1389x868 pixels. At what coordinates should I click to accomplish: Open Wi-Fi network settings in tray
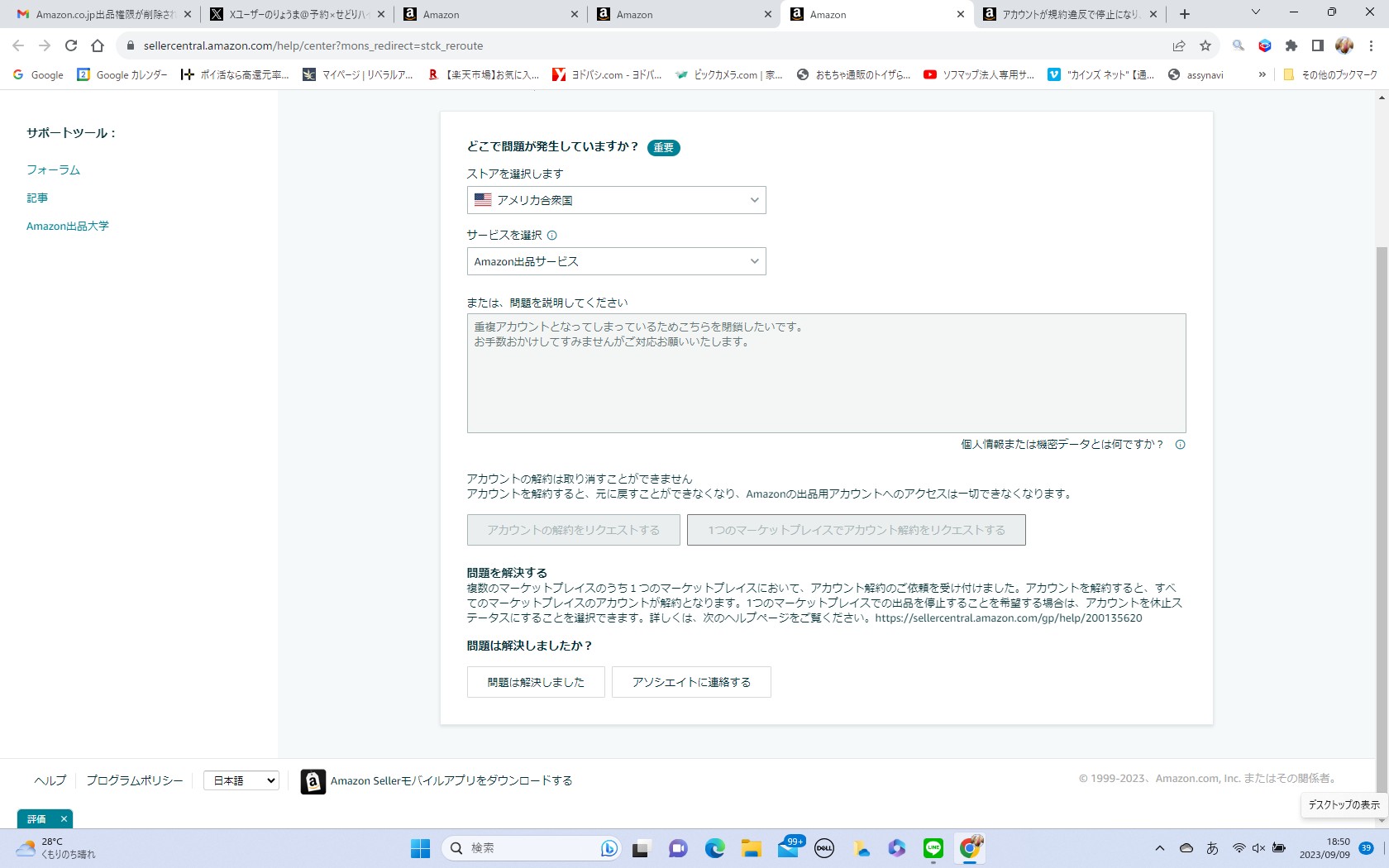pyautogui.click(x=1239, y=848)
